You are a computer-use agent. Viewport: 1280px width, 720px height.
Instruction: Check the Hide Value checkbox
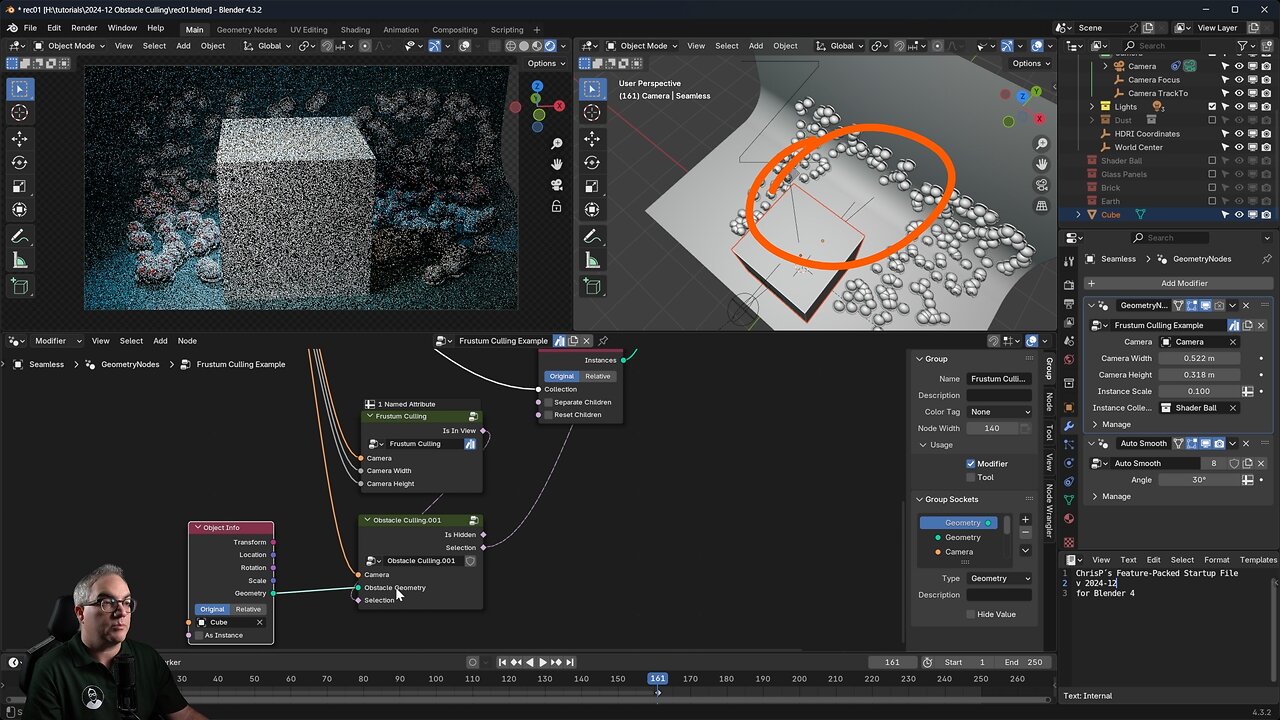pos(971,614)
